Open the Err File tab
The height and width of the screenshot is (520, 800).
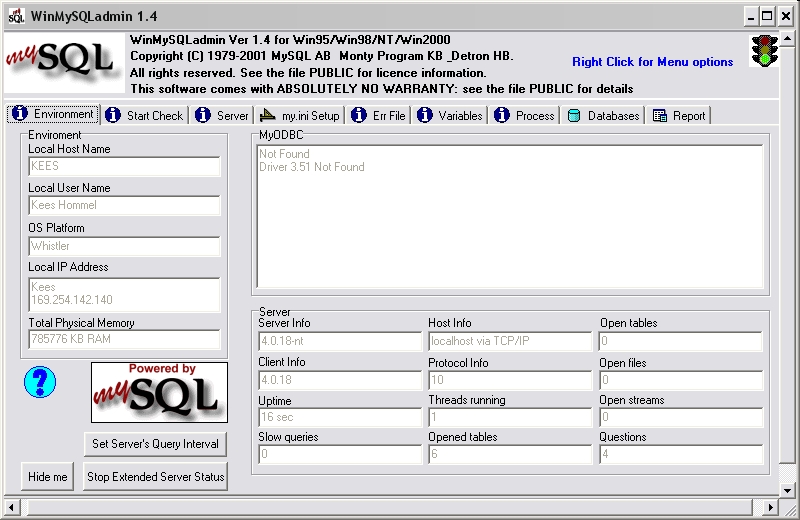(x=379, y=115)
